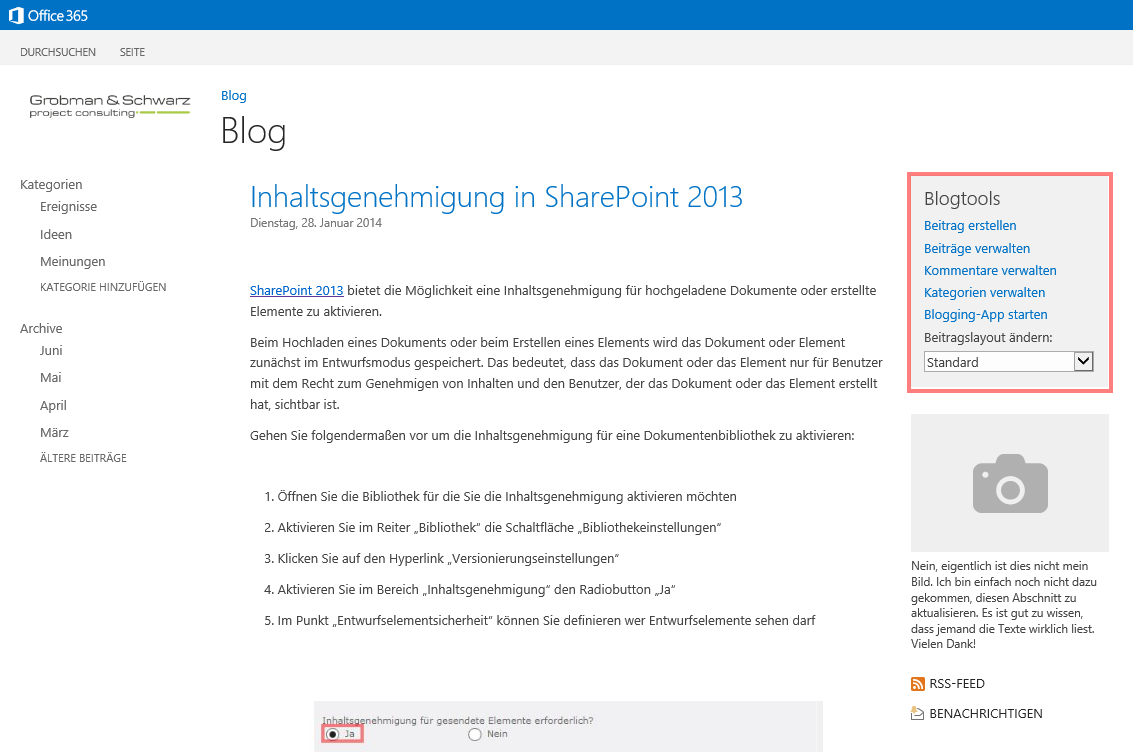Viewport: 1133px width, 752px height.
Task: Click the Beitragslayout ändern label
Action: [x=988, y=337]
